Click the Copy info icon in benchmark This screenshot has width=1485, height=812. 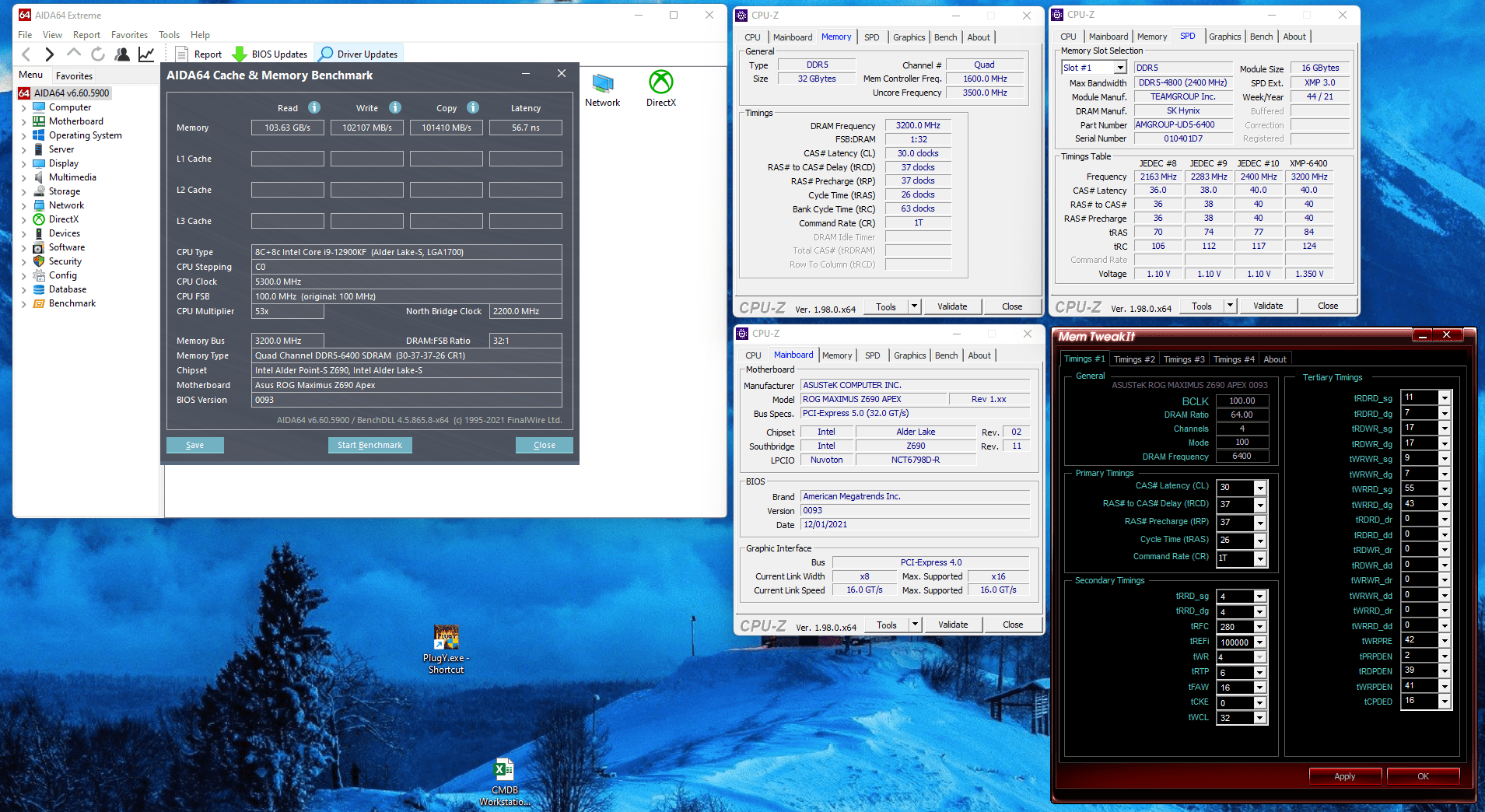(x=473, y=107)
